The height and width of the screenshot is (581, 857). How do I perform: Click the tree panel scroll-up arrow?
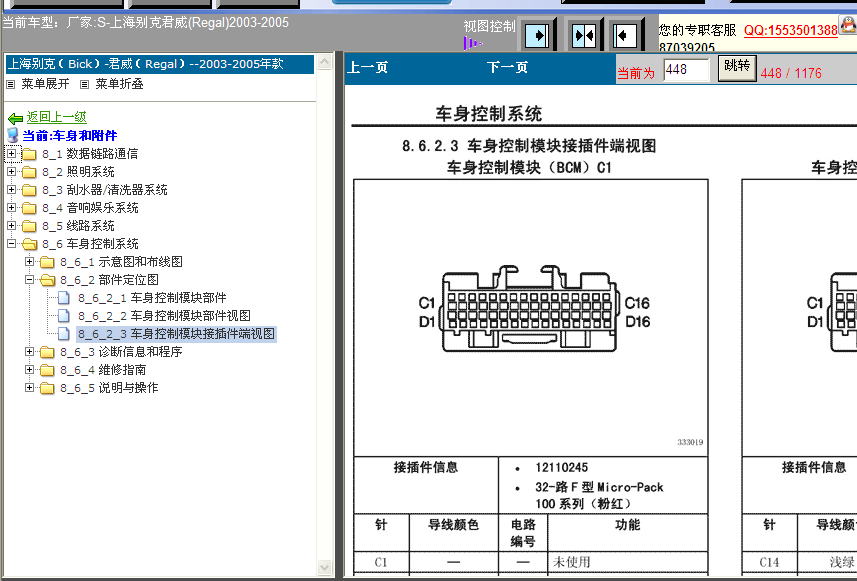coord(325,61)
